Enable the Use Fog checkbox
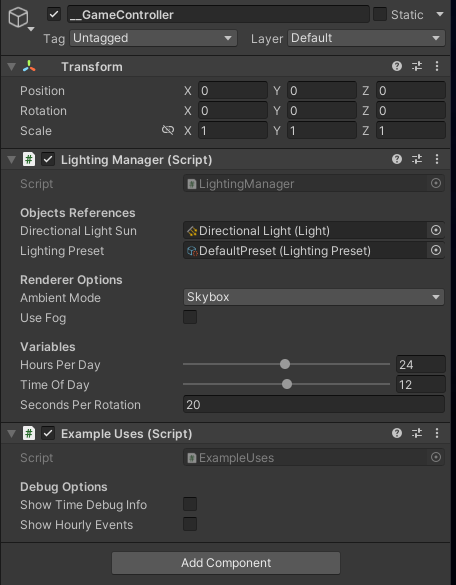This screenshot has width=456, height=585. [190, 317]
